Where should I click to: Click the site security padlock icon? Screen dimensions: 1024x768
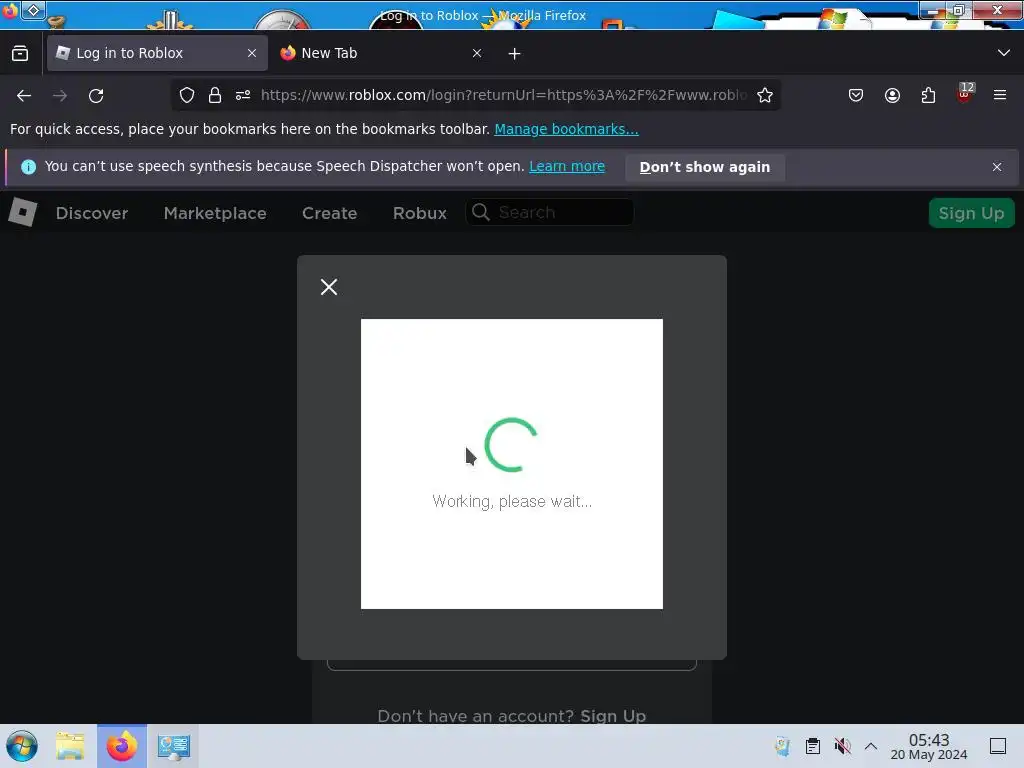click(215, 95)
